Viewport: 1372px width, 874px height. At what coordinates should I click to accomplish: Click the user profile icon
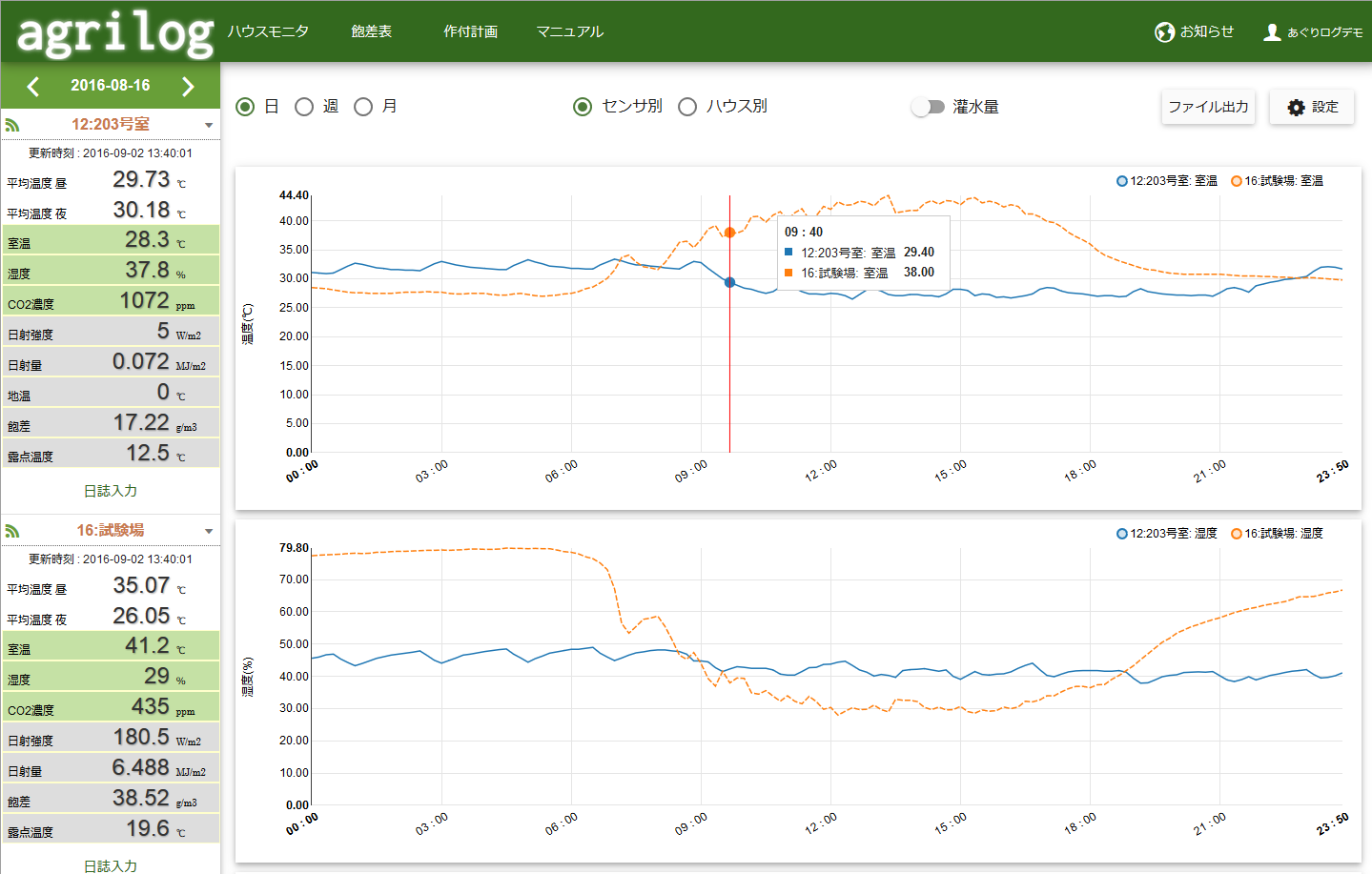point(1272,32)
